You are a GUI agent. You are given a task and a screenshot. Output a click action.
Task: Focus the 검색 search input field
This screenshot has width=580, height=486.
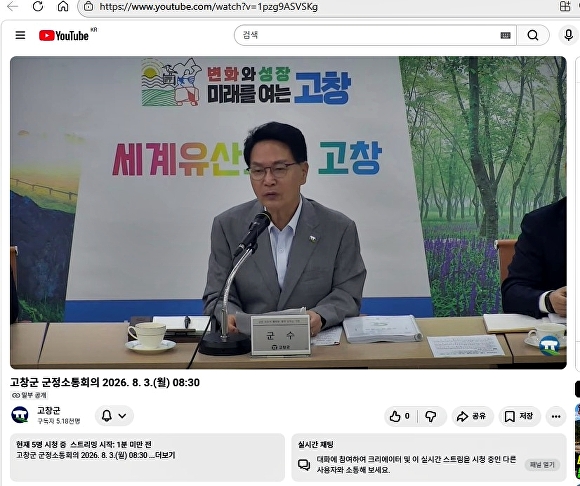coord(370,35)
